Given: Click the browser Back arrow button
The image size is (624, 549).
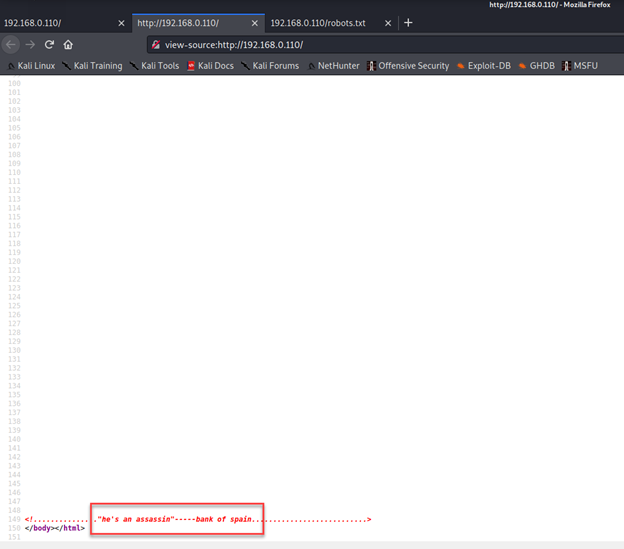Looking at the screenshot, I should [10, 44].
